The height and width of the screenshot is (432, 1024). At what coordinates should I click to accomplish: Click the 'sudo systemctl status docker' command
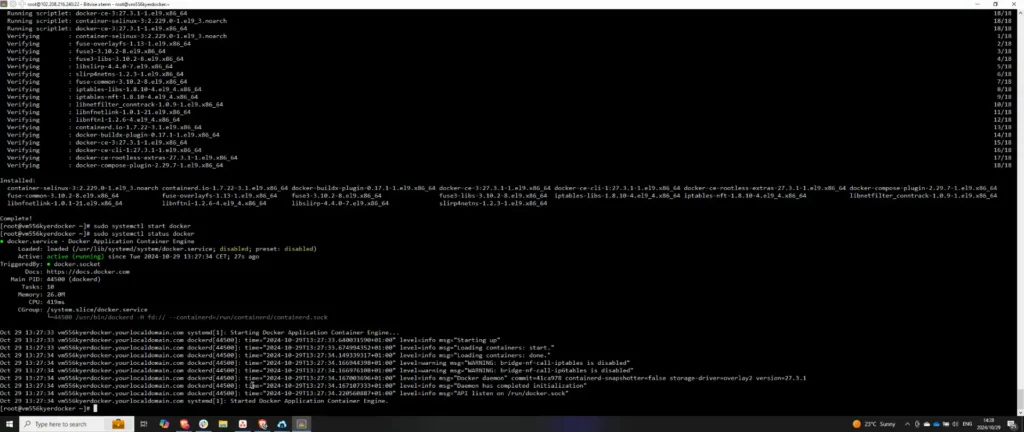pos(144,234)
